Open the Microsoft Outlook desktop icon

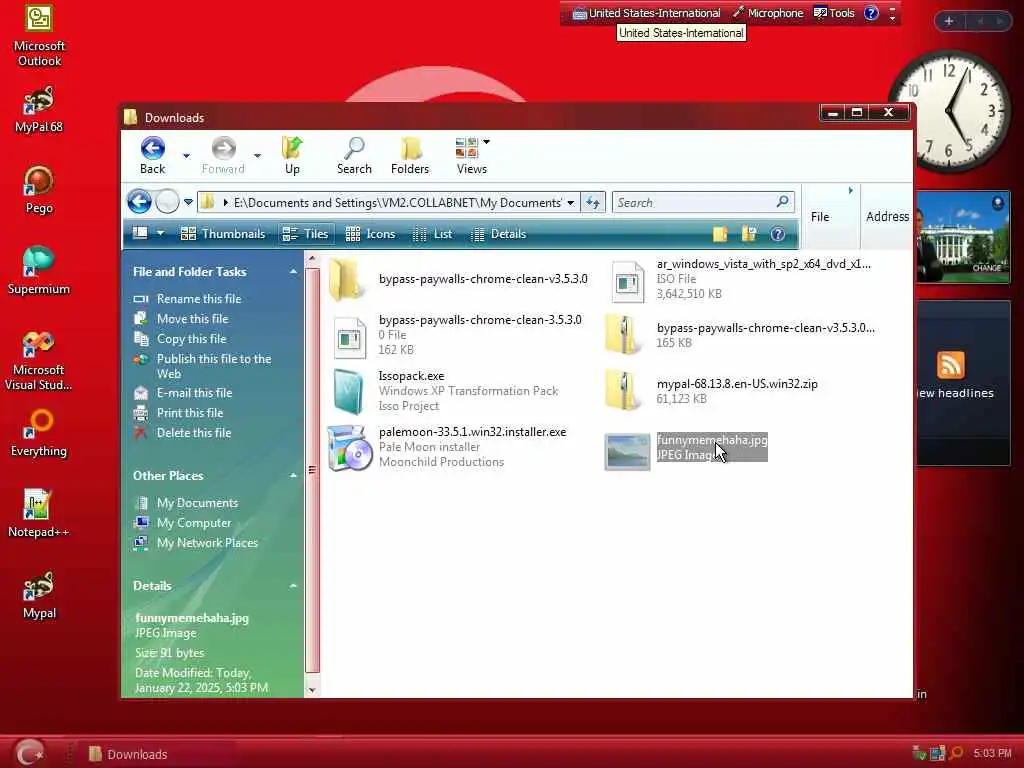pos(39,37)
